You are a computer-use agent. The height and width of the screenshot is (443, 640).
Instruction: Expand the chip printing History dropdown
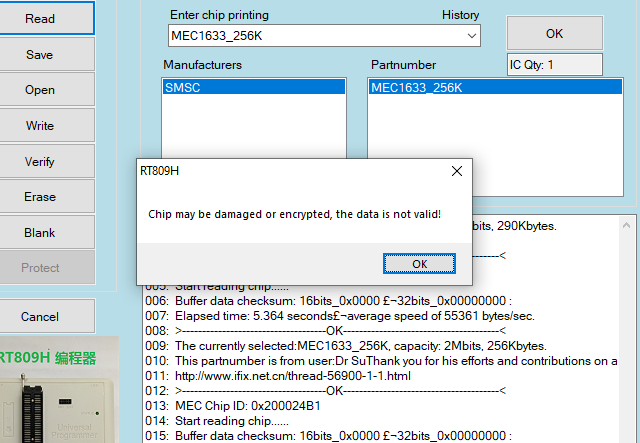coord(471,36)
